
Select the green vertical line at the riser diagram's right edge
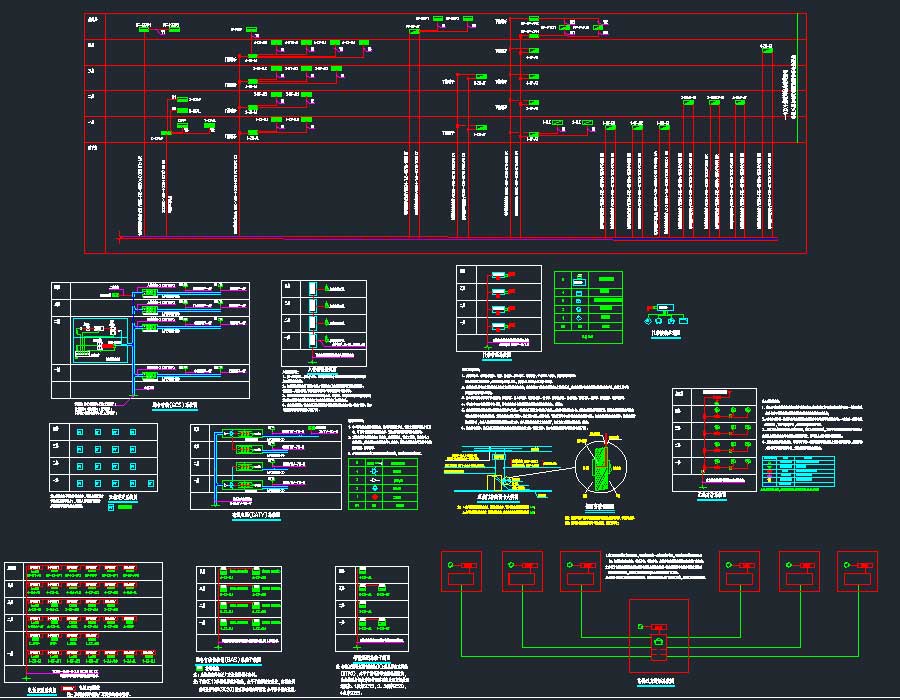[797, 77]
